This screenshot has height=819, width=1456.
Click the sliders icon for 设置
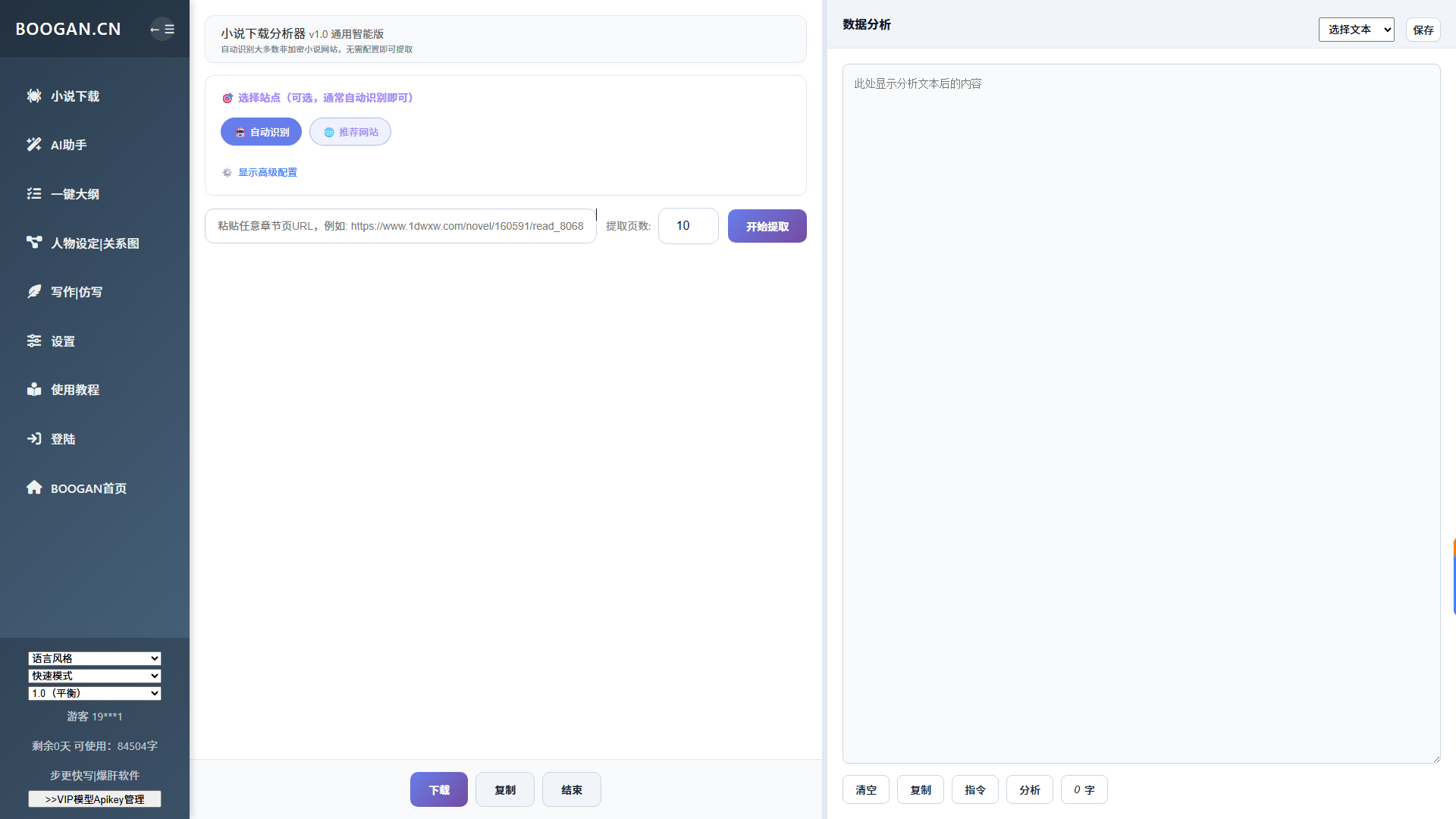tap(34, 340)
